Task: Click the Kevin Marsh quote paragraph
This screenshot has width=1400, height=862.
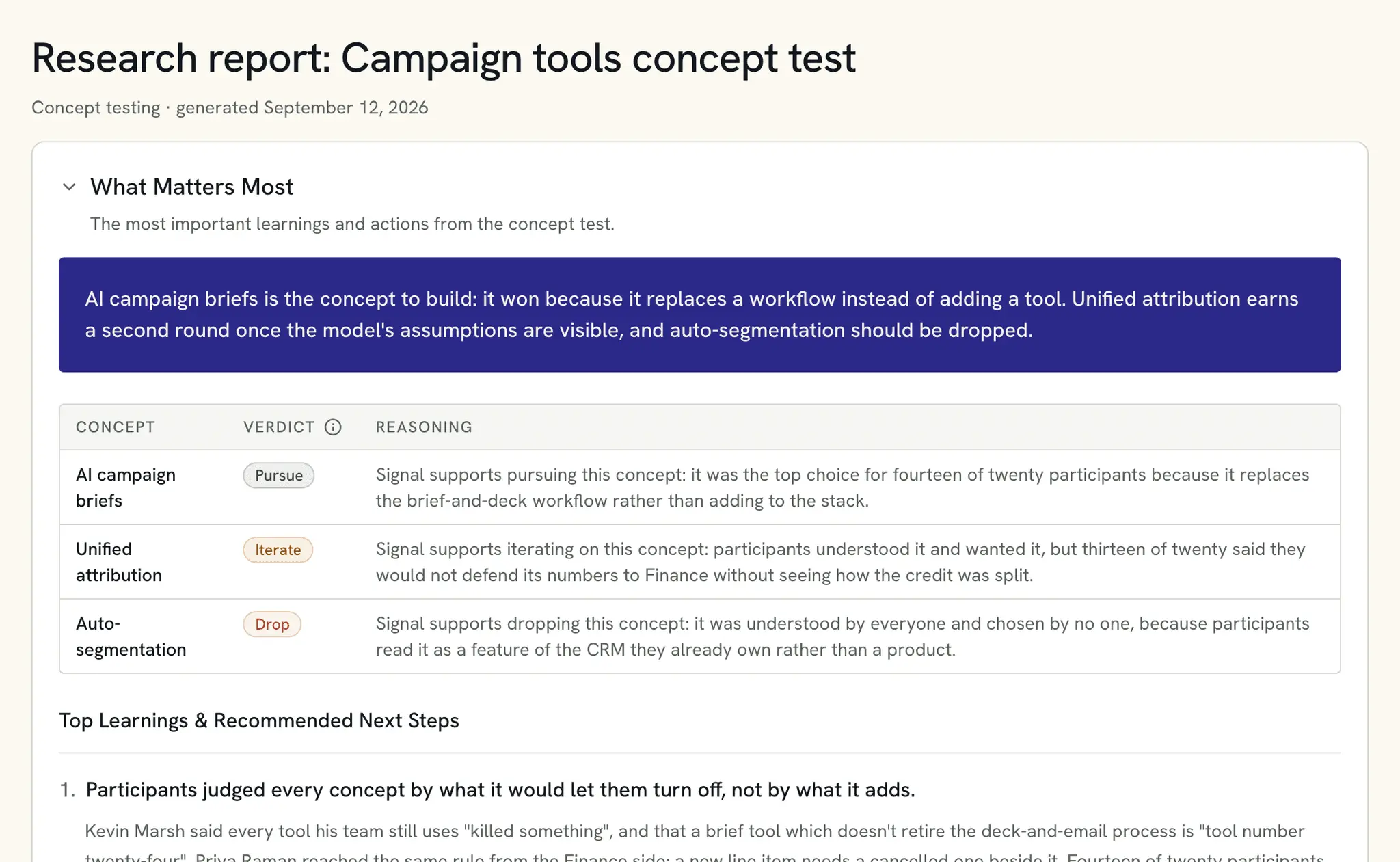Action: coord(704,843)
